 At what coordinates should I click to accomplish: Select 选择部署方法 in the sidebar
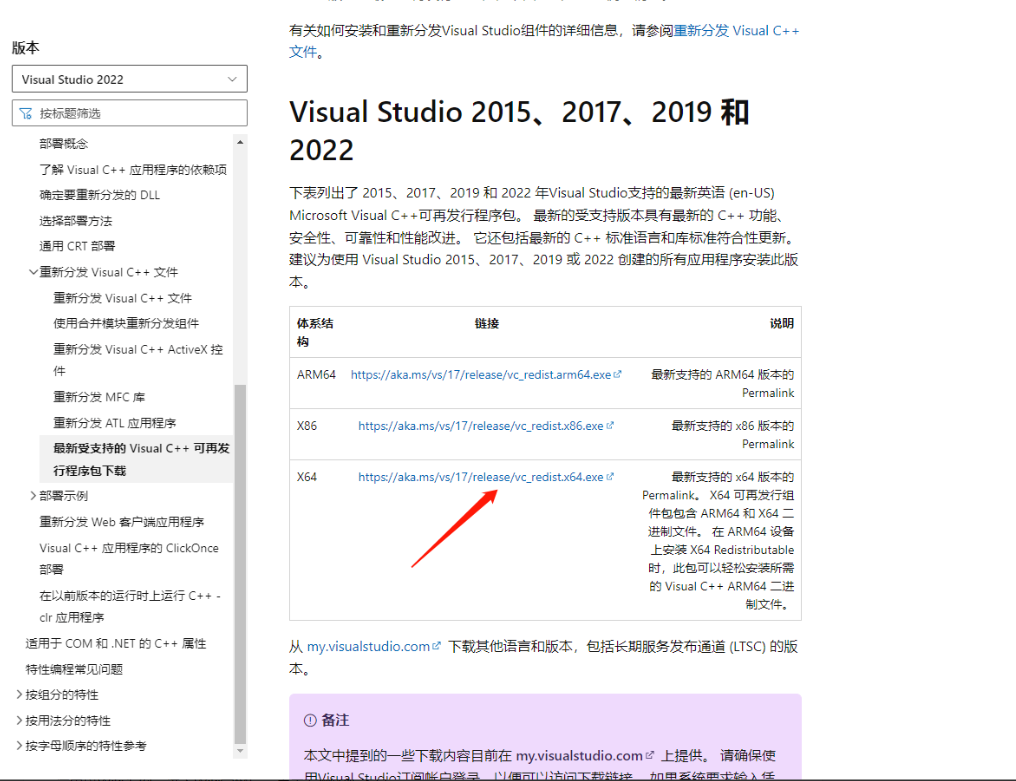(x=75, y=221)
